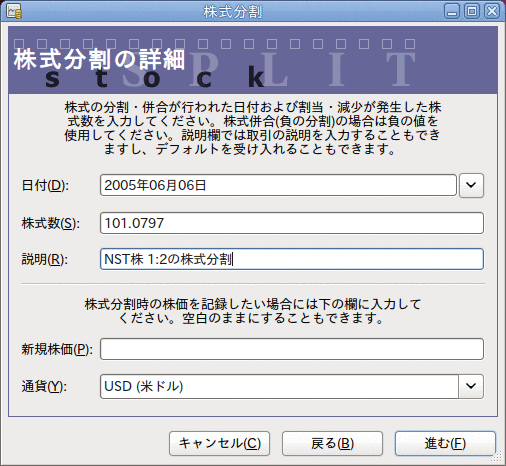Click into the 説明 description field
Screen dimensions: 506x466
292,259
